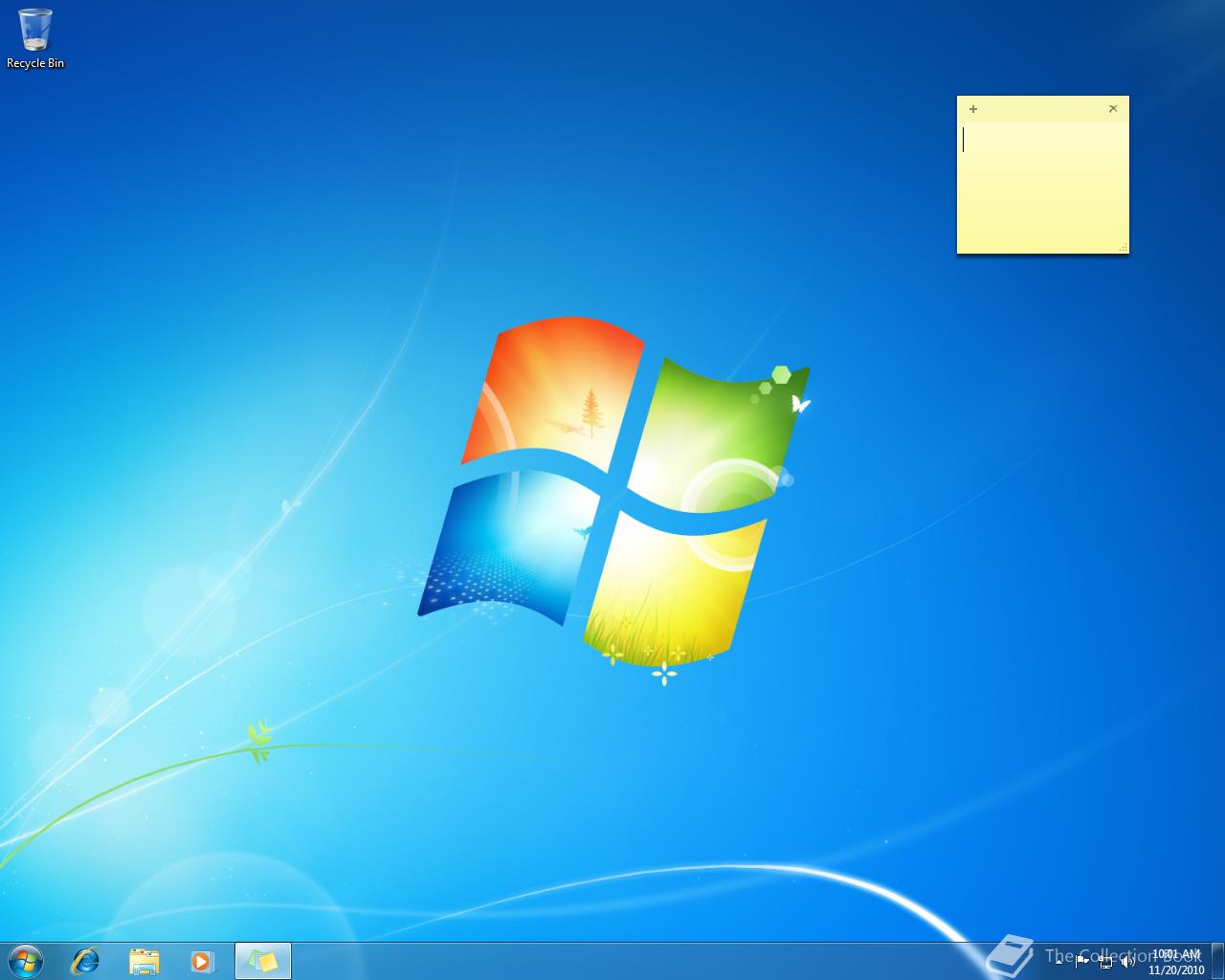The image size is (1225, 980).
Task: Delete the sticky note with X button
Action: [x=1113, y=109]
